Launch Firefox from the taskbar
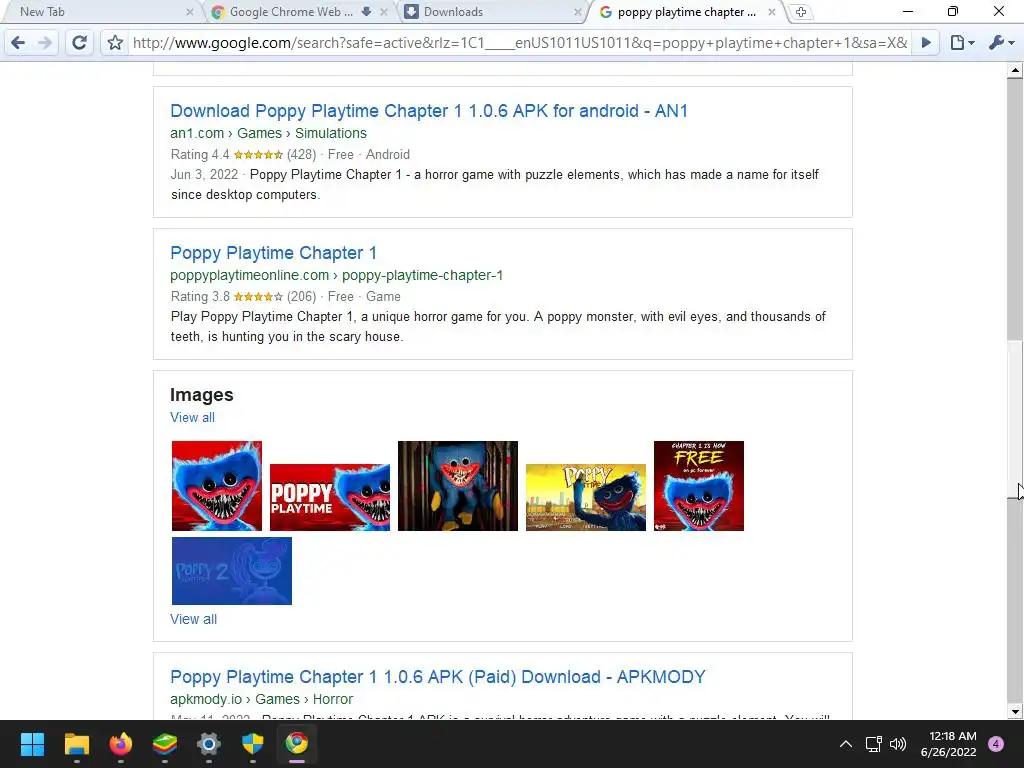Image resolution: width=1024 pixels, height=768 pixels. (121, 744)
